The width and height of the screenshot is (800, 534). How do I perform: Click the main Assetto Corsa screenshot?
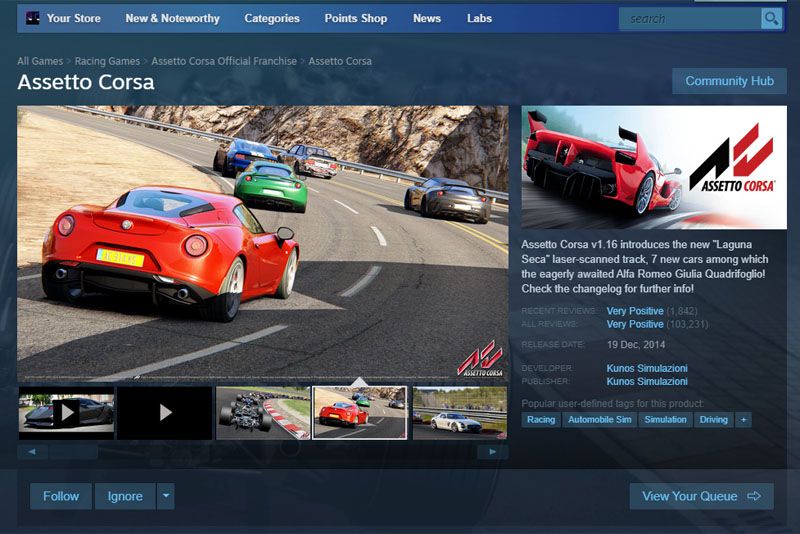pyautogui.click(x=263, y=243)
